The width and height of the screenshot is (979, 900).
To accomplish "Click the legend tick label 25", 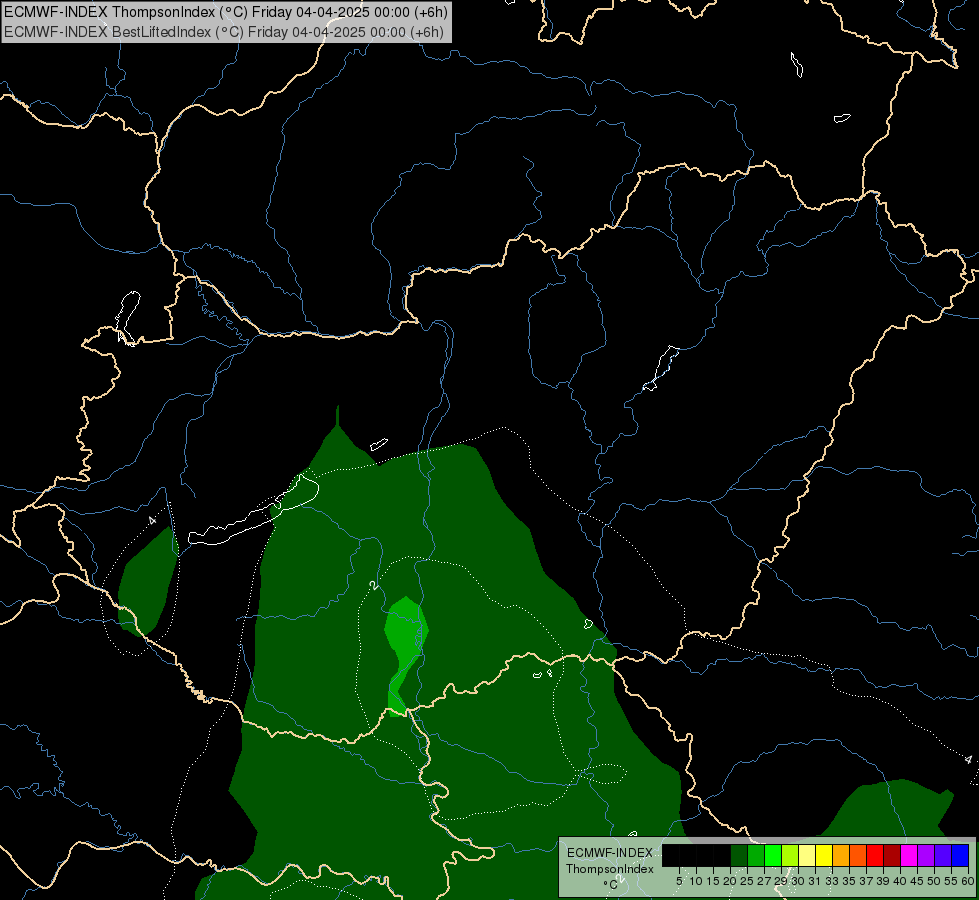I will [x=747, y=881].
